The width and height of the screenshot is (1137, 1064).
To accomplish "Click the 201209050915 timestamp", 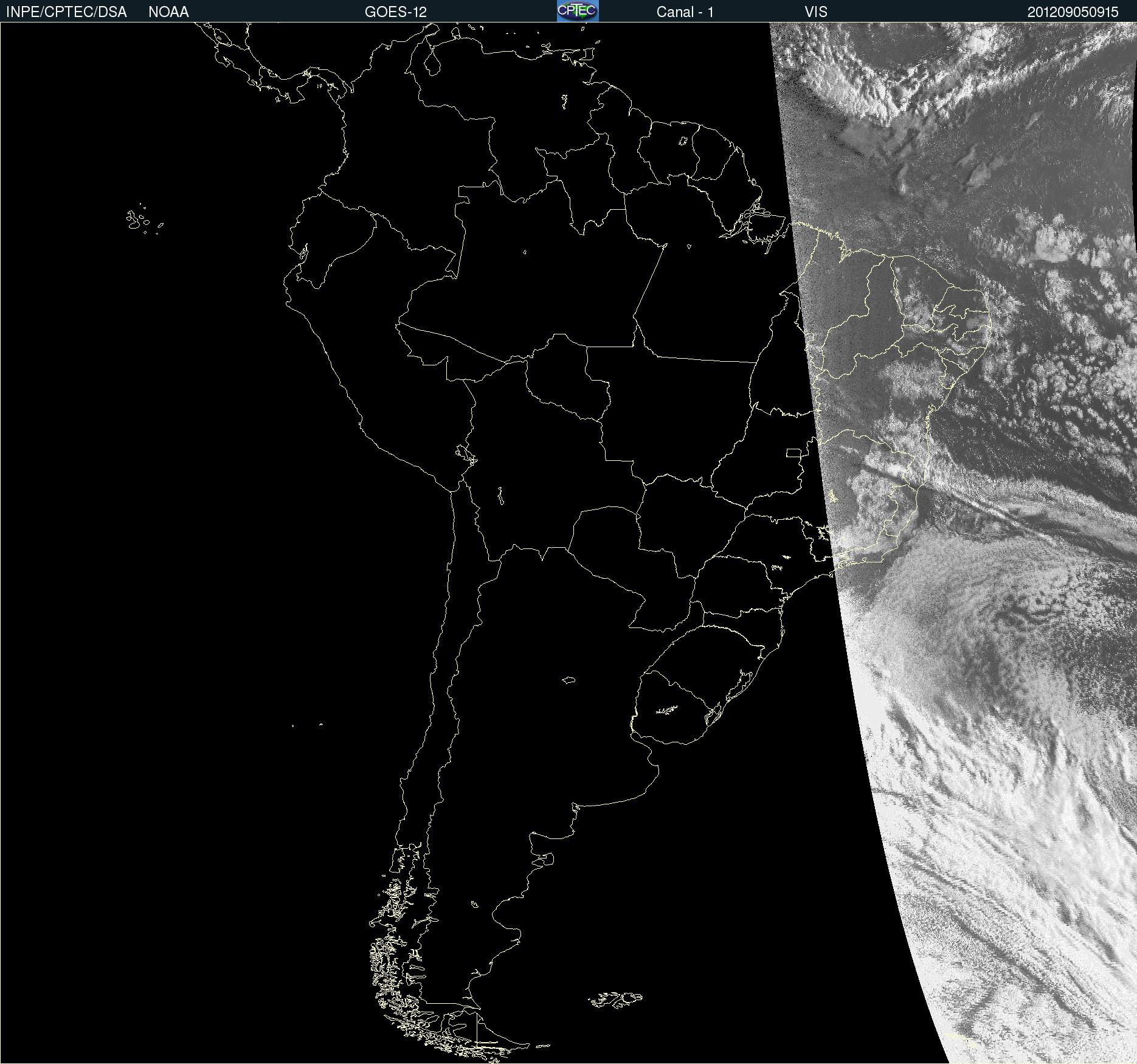I will click(1073, 12).
